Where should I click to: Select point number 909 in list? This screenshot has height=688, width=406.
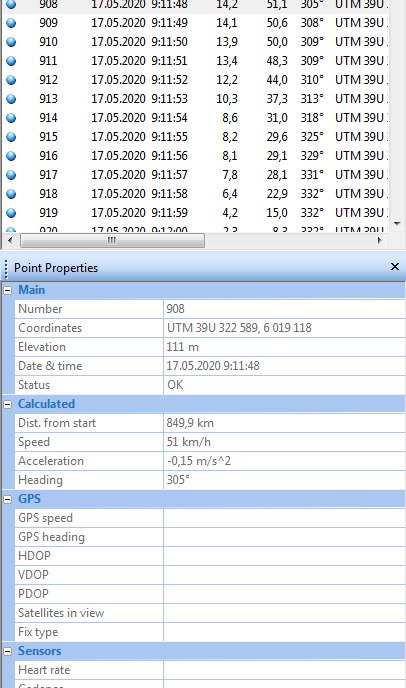click(x=48, y=23)
